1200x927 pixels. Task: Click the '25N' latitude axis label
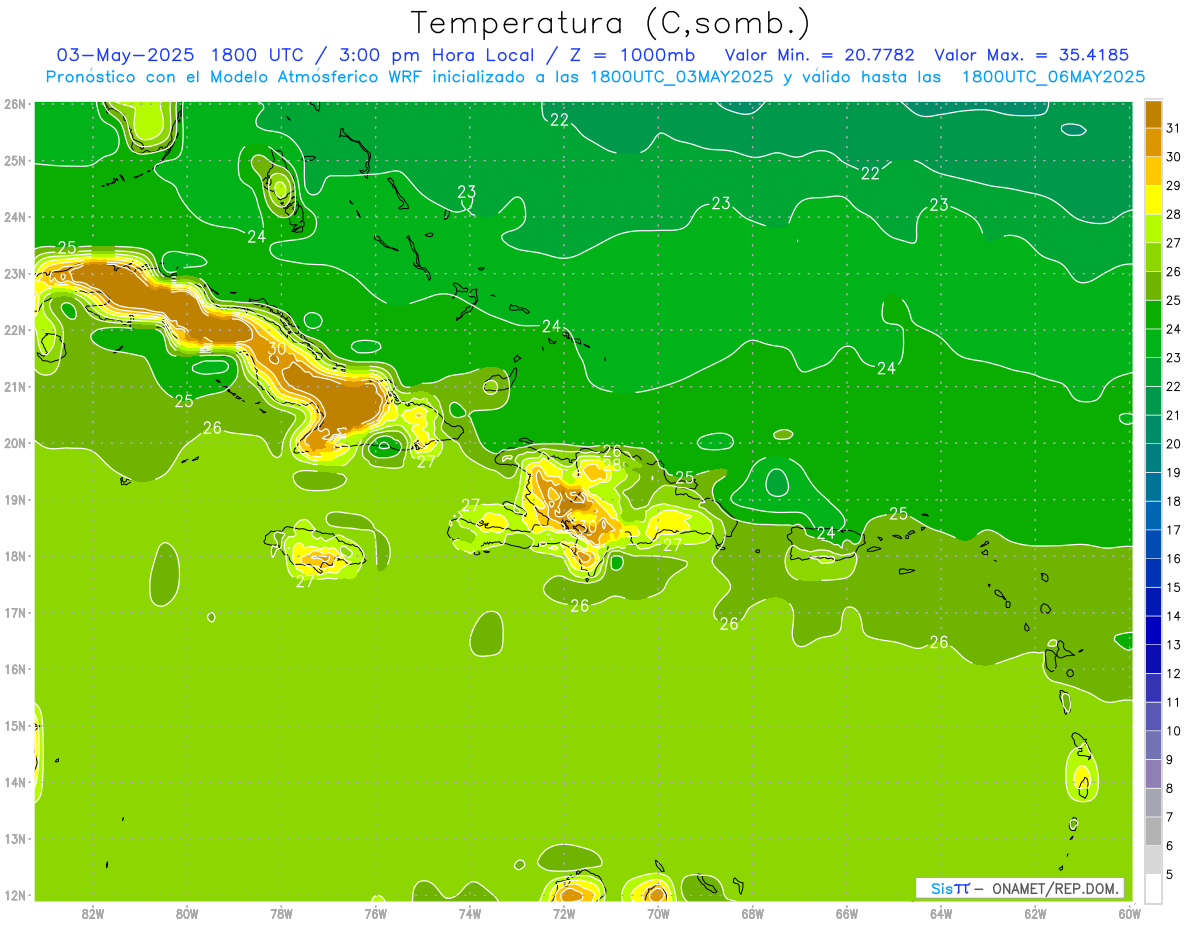click(14, 161)
